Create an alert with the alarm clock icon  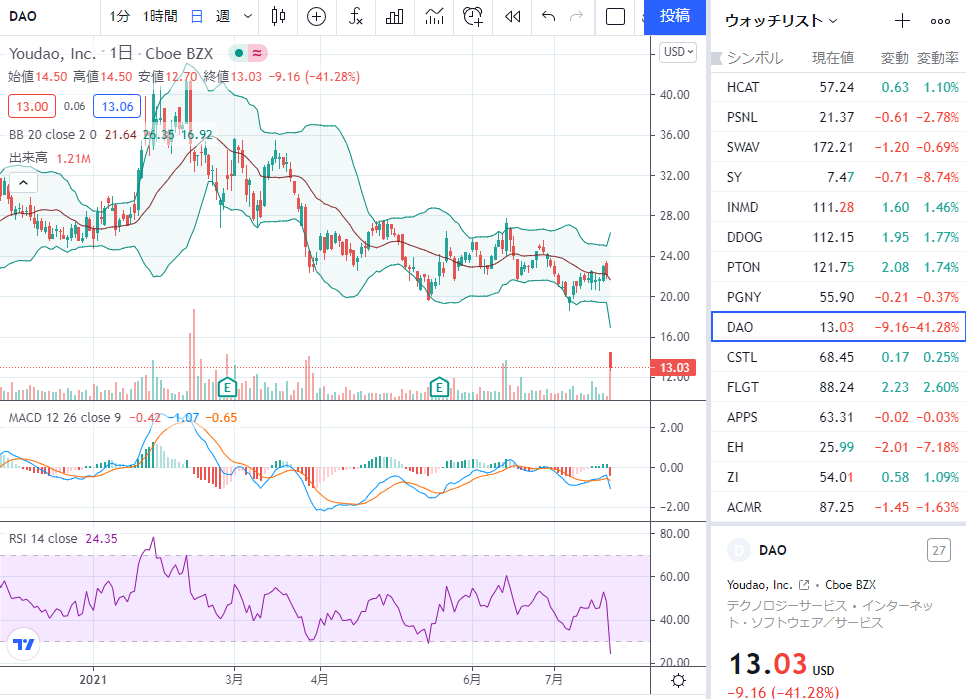[473, 17]
